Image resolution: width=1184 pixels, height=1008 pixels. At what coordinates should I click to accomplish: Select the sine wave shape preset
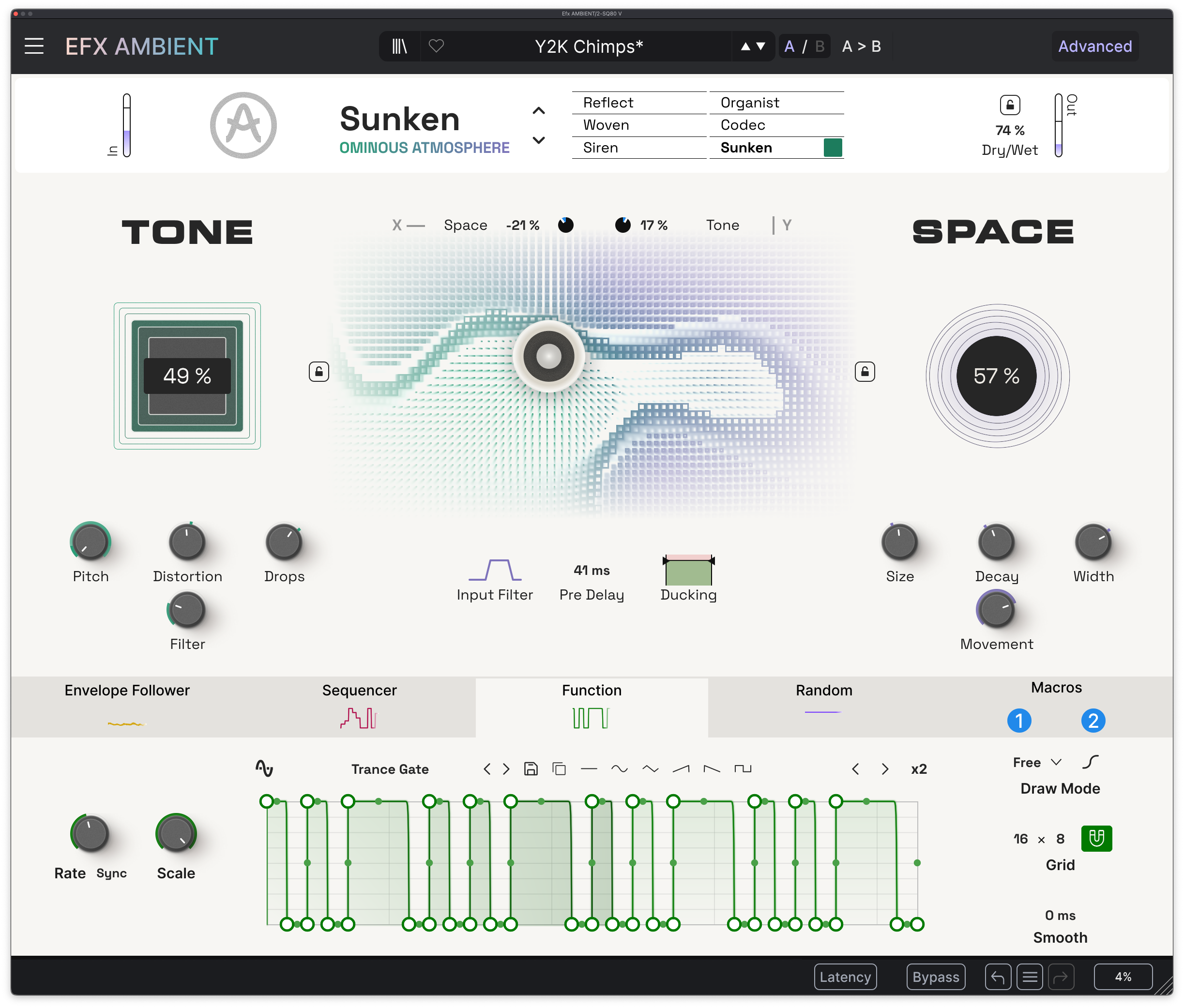click(620, 769)
